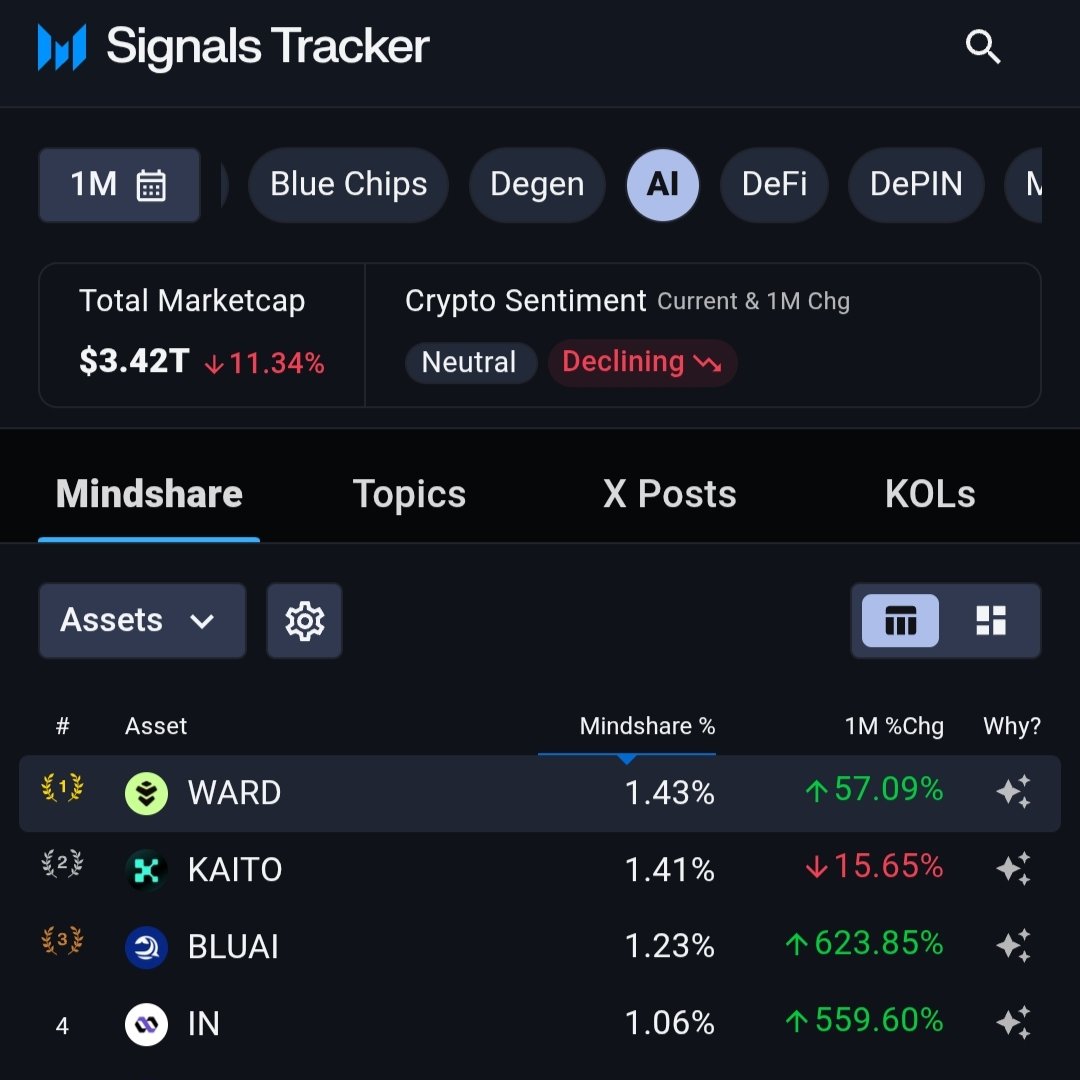Select the Blue Chips category chip

(349, 185)
